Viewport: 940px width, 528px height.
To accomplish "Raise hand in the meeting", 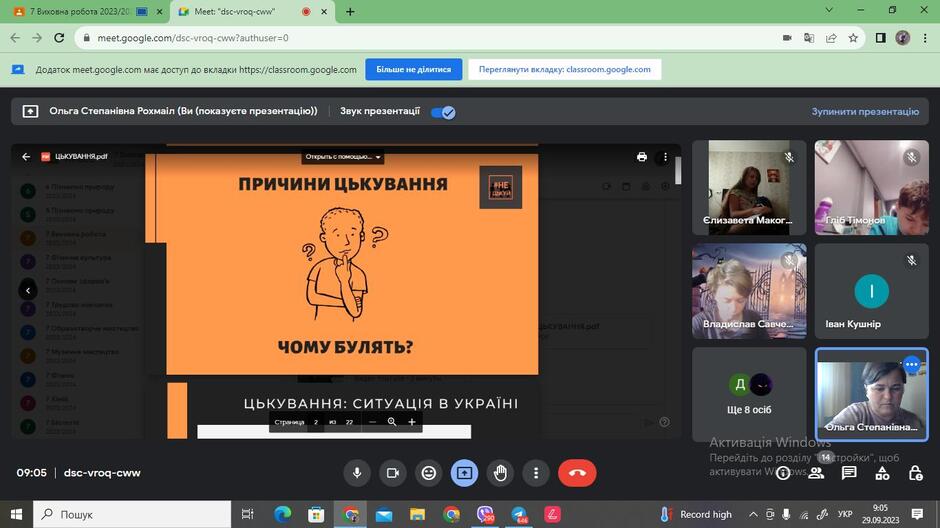I will [x=501, y=473].
